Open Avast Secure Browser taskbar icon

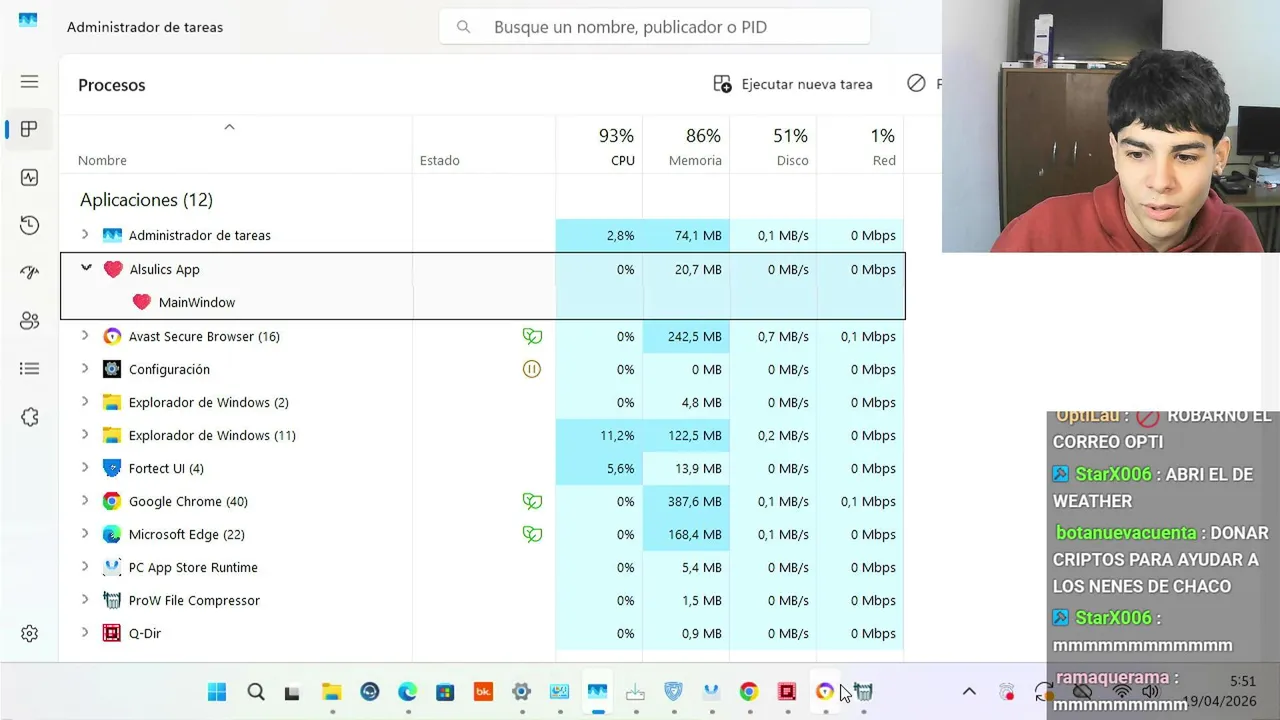pos(825,691)
